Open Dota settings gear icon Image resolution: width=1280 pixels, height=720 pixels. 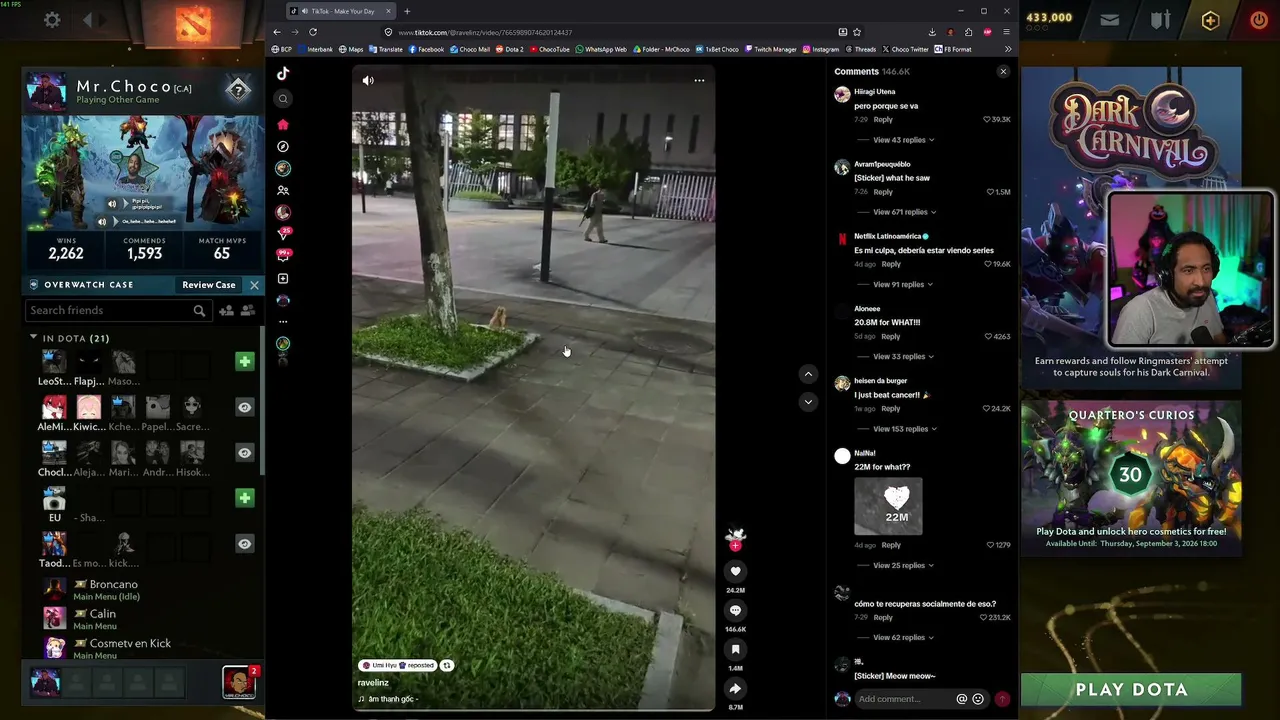click(52, 20)
